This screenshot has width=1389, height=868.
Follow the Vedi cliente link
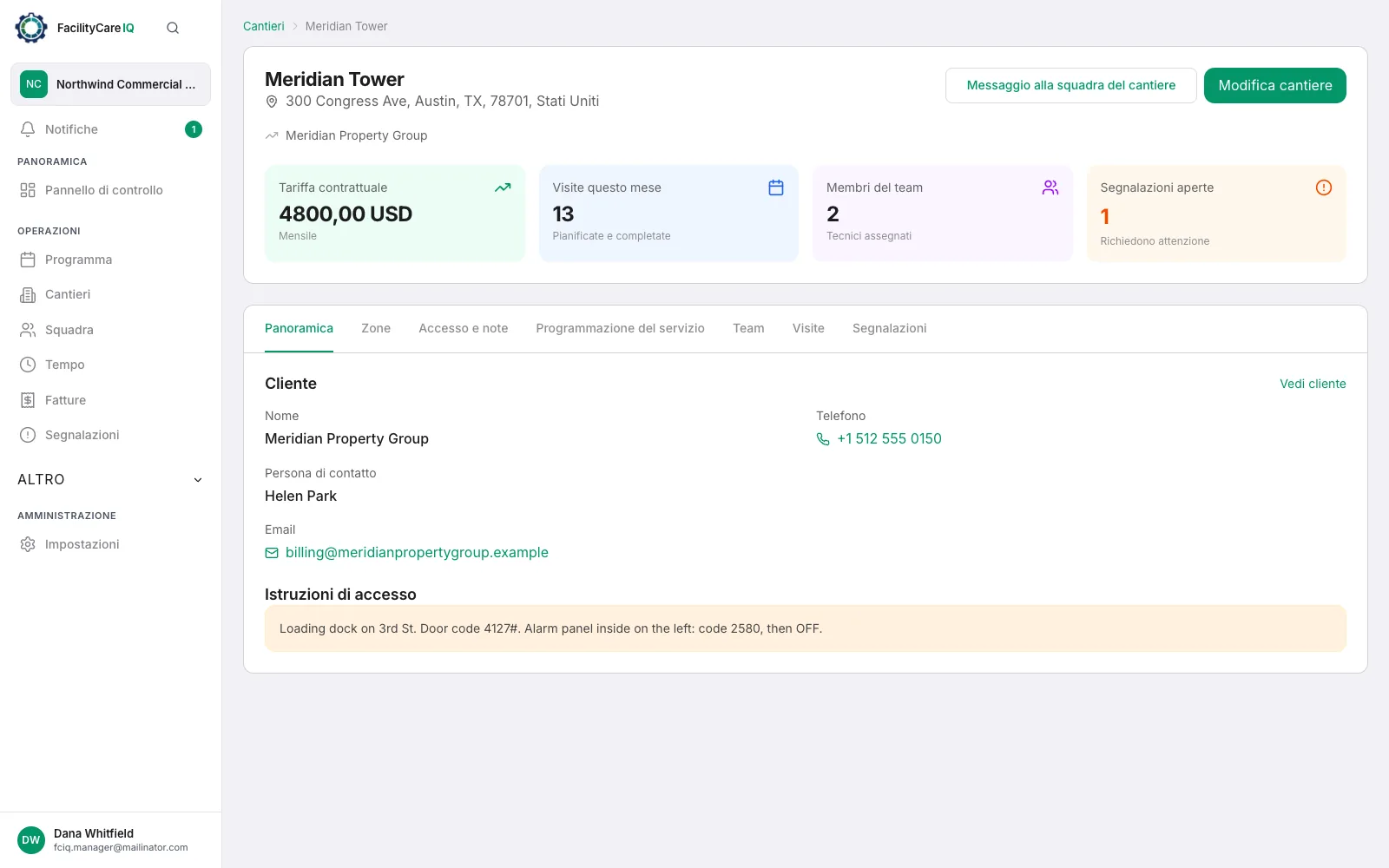click(1313, 384)
